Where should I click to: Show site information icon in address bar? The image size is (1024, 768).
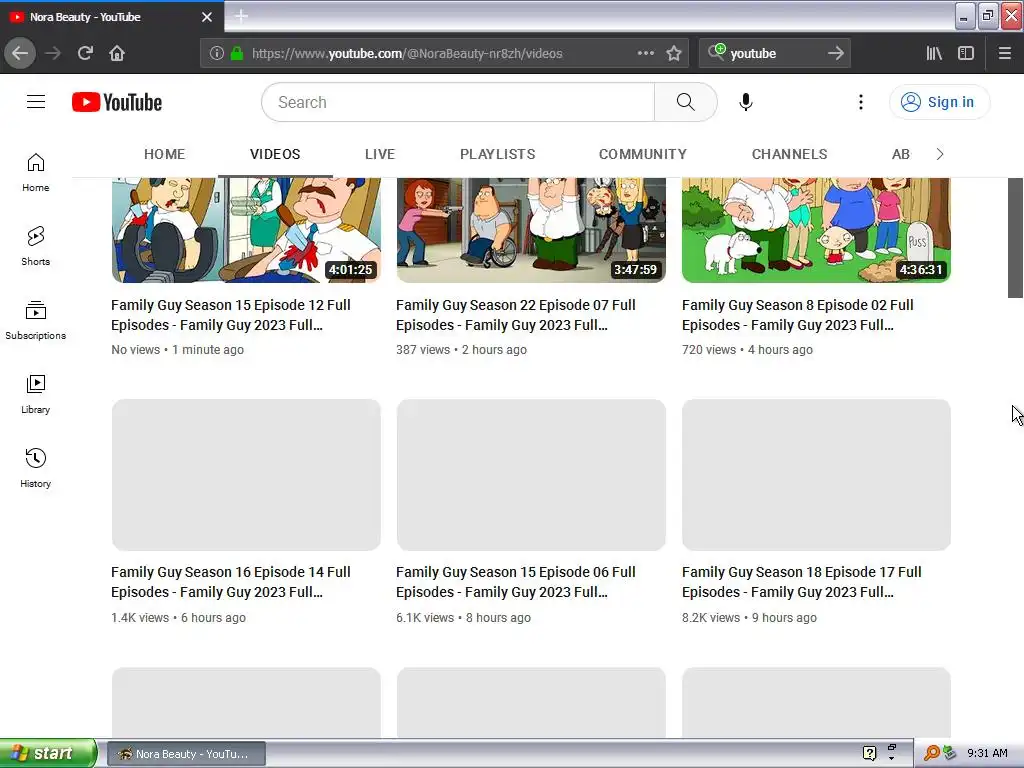click(217, 53)
